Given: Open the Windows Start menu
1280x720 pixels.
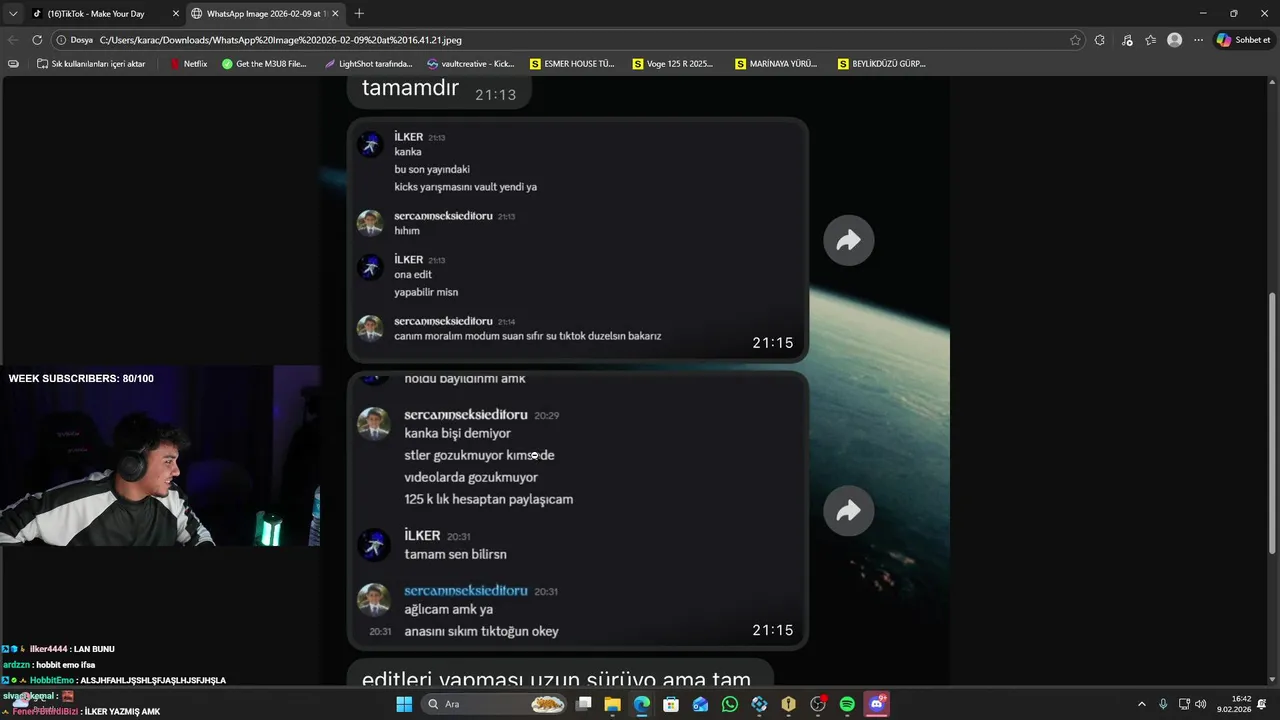Looking at the screenshot, I should pos(404,704).
